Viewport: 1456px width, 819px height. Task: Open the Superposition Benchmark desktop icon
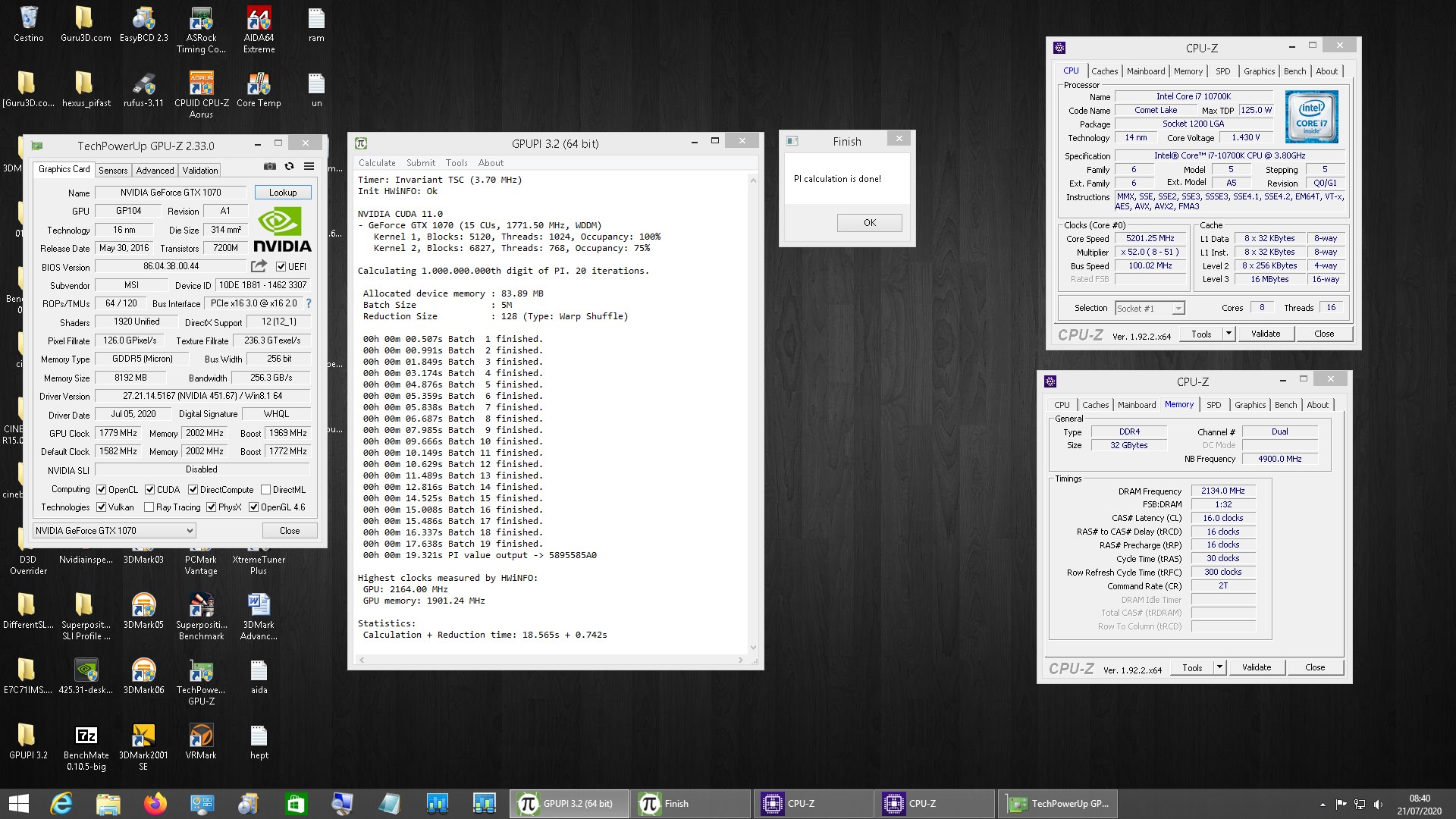[201, 616]
